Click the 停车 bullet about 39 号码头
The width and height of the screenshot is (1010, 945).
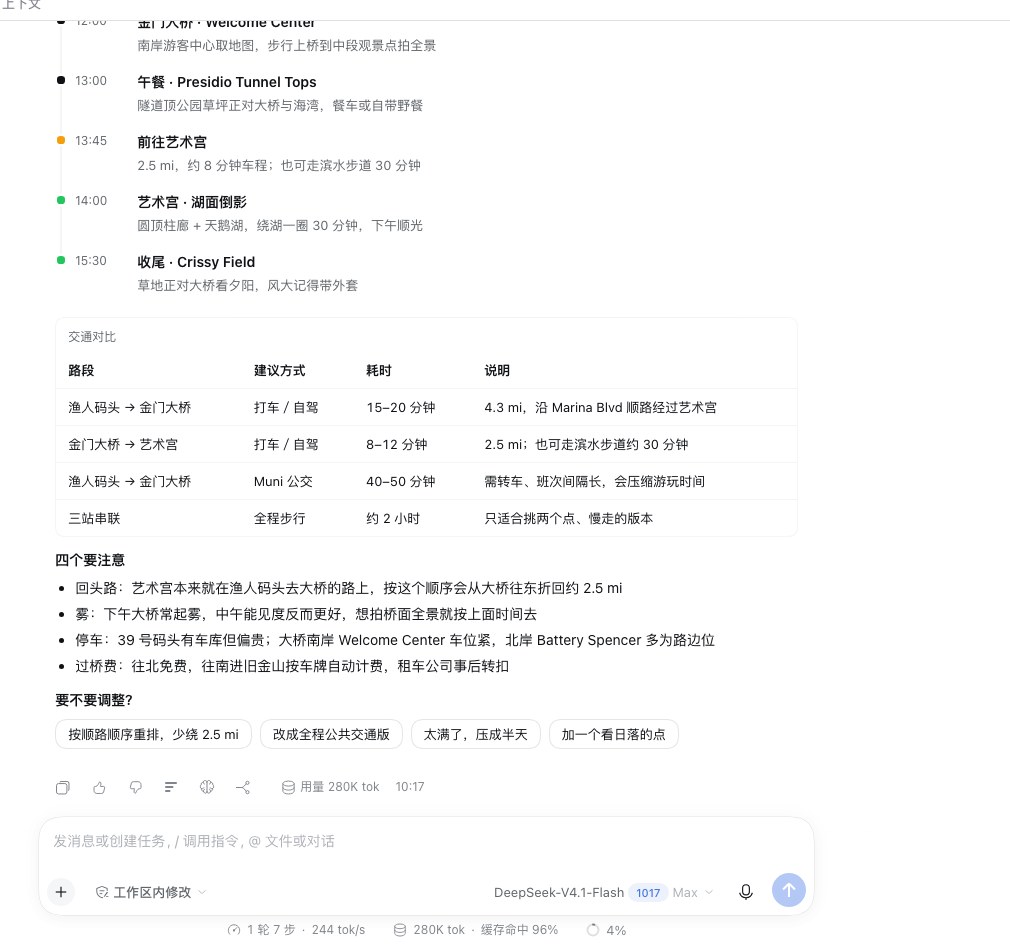395,640
